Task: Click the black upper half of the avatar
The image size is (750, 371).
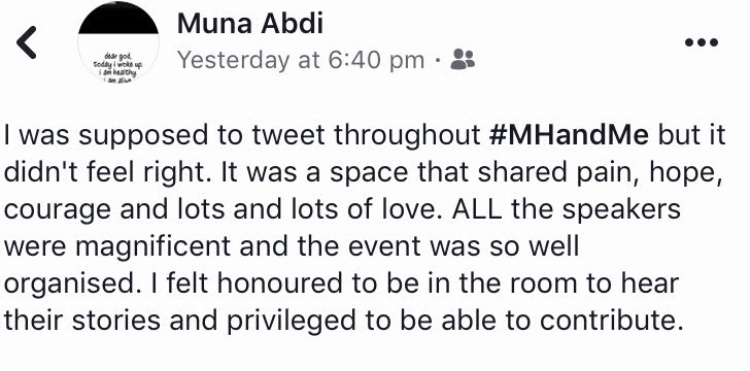Action: coord(118,18)
